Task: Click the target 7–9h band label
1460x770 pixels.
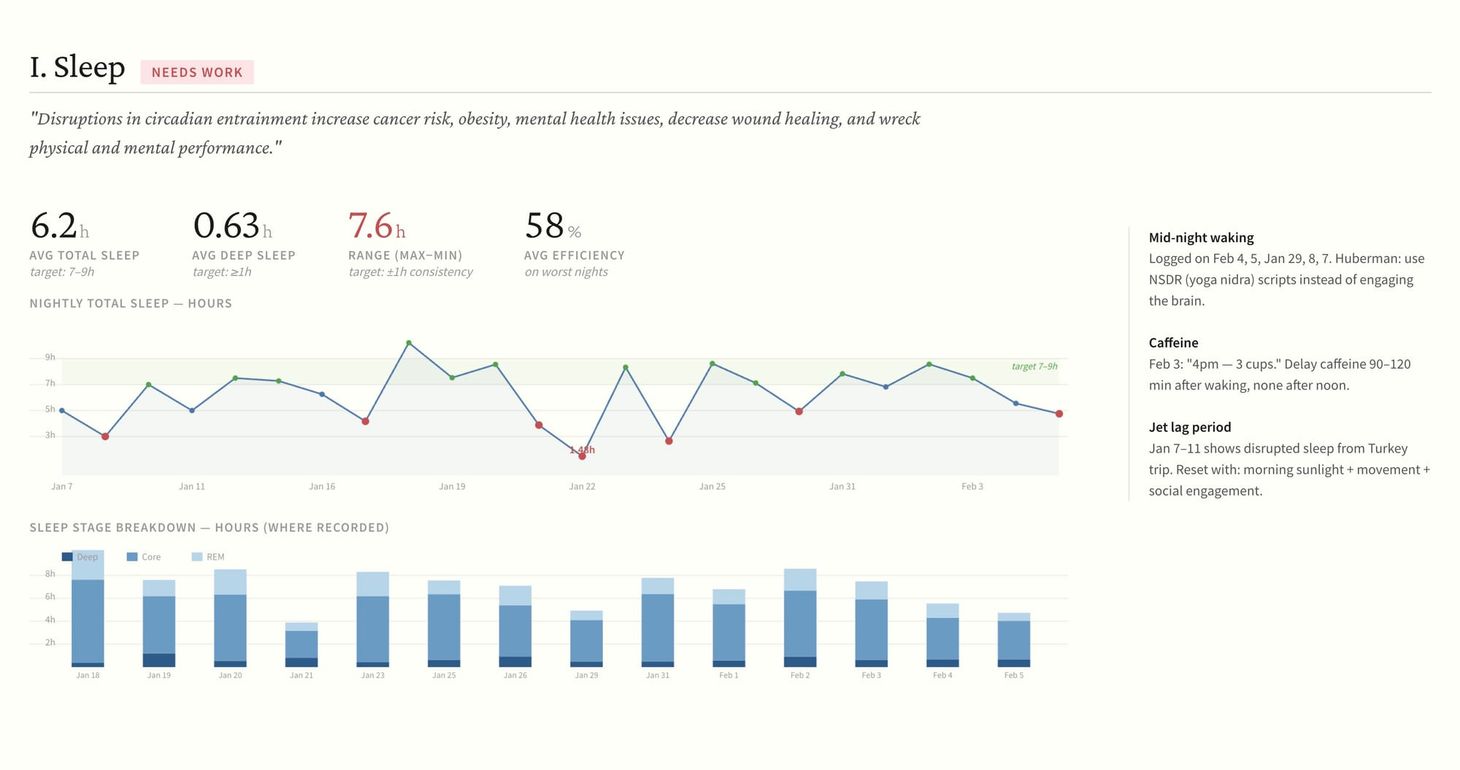Action: coord(1034,366)
